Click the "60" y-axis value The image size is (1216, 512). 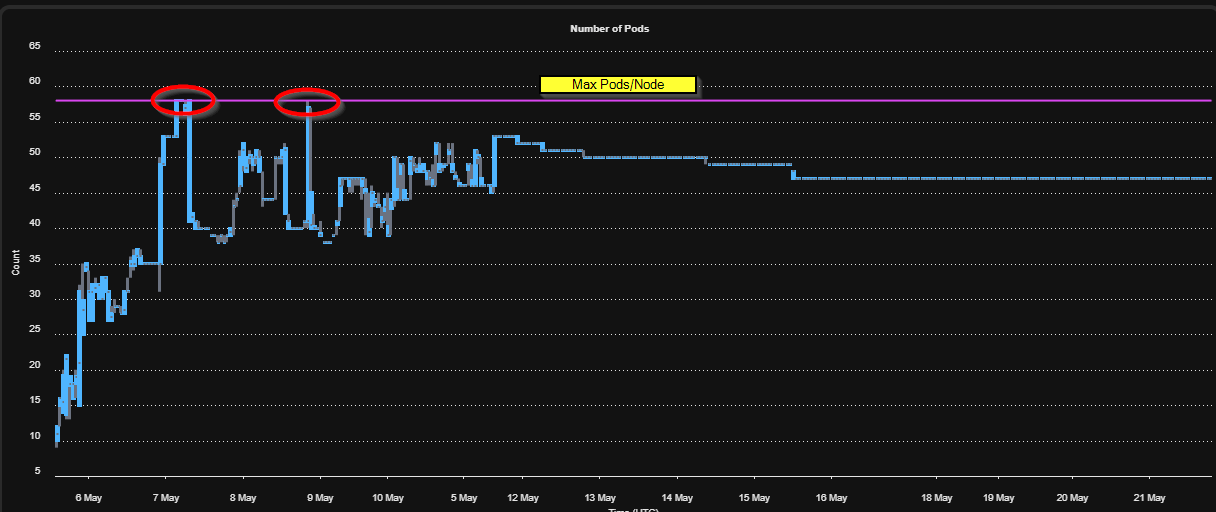coord(35,82)
